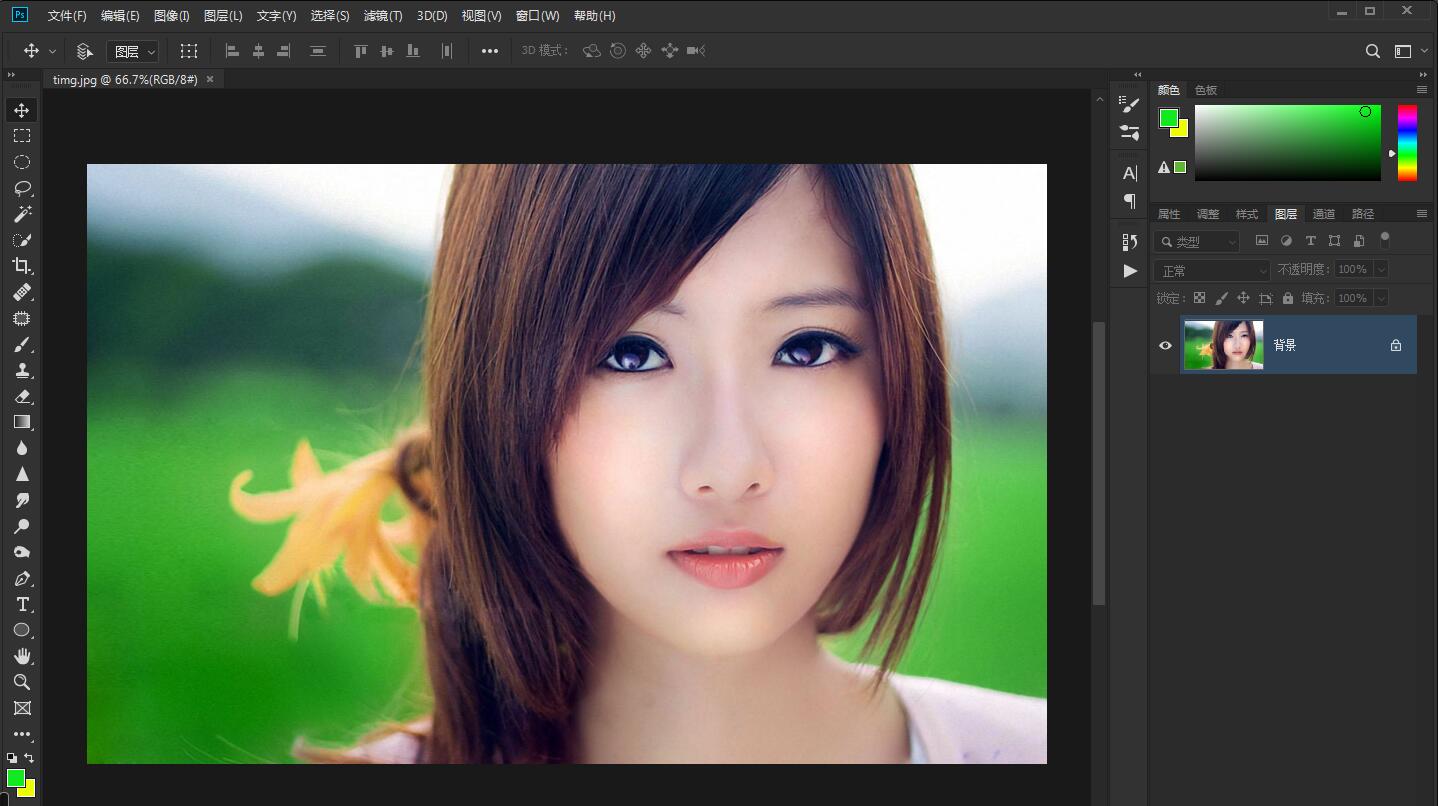Click the Zoom tool in the toolbox
The height and width of the screenshot is (806, 1438).
(22, 682)
